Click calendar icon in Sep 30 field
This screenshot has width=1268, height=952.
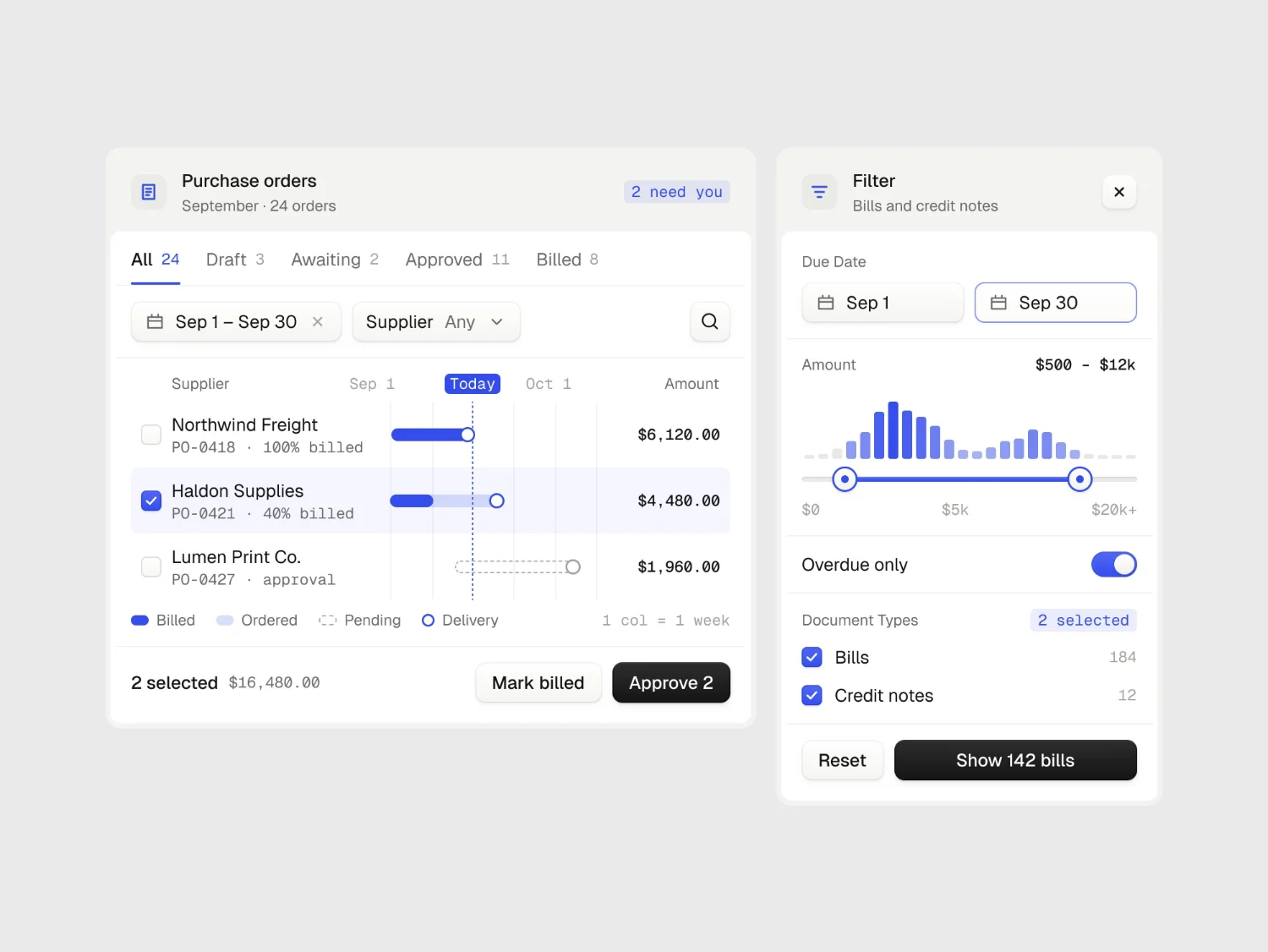pos(998,303)
